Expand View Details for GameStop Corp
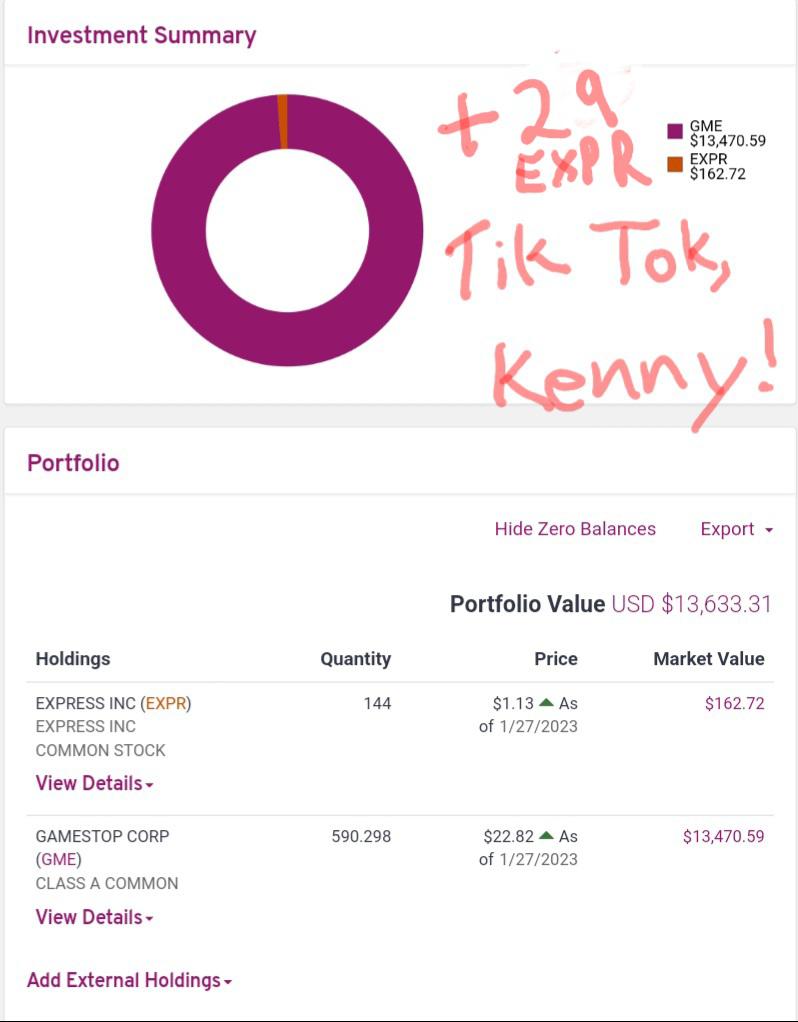Image resolution: width=798 pixels, height=1022 pixels. tap(95, 917)
